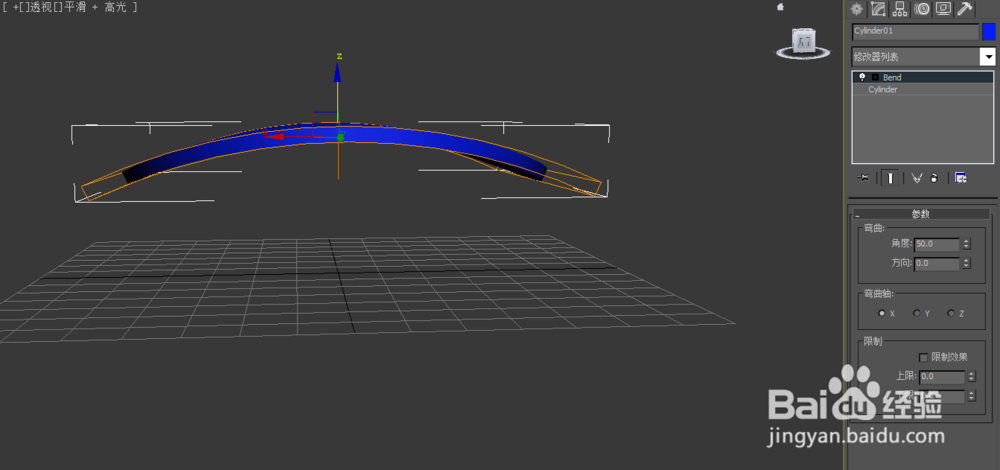Open the Motion command panel tab
This screenshot has width=1000, height=470.
[x=921, y=9]
